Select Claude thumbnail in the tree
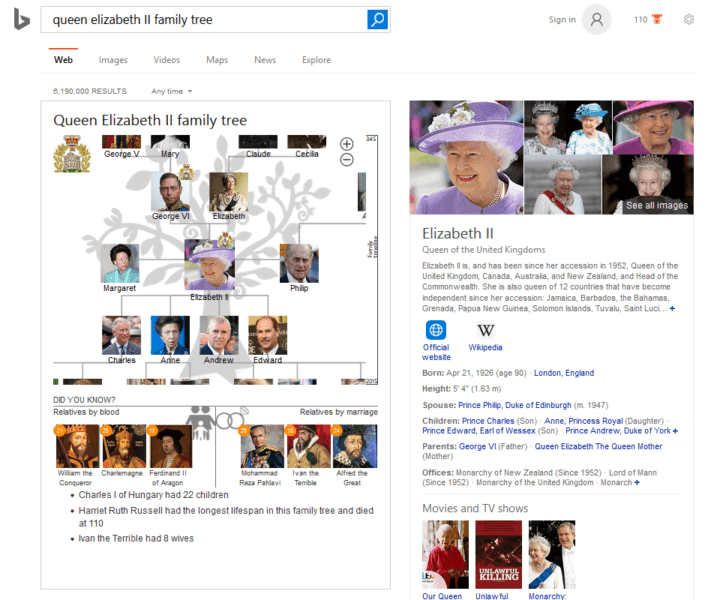Screen dimensions: 708x600 [x=258, y=142]
